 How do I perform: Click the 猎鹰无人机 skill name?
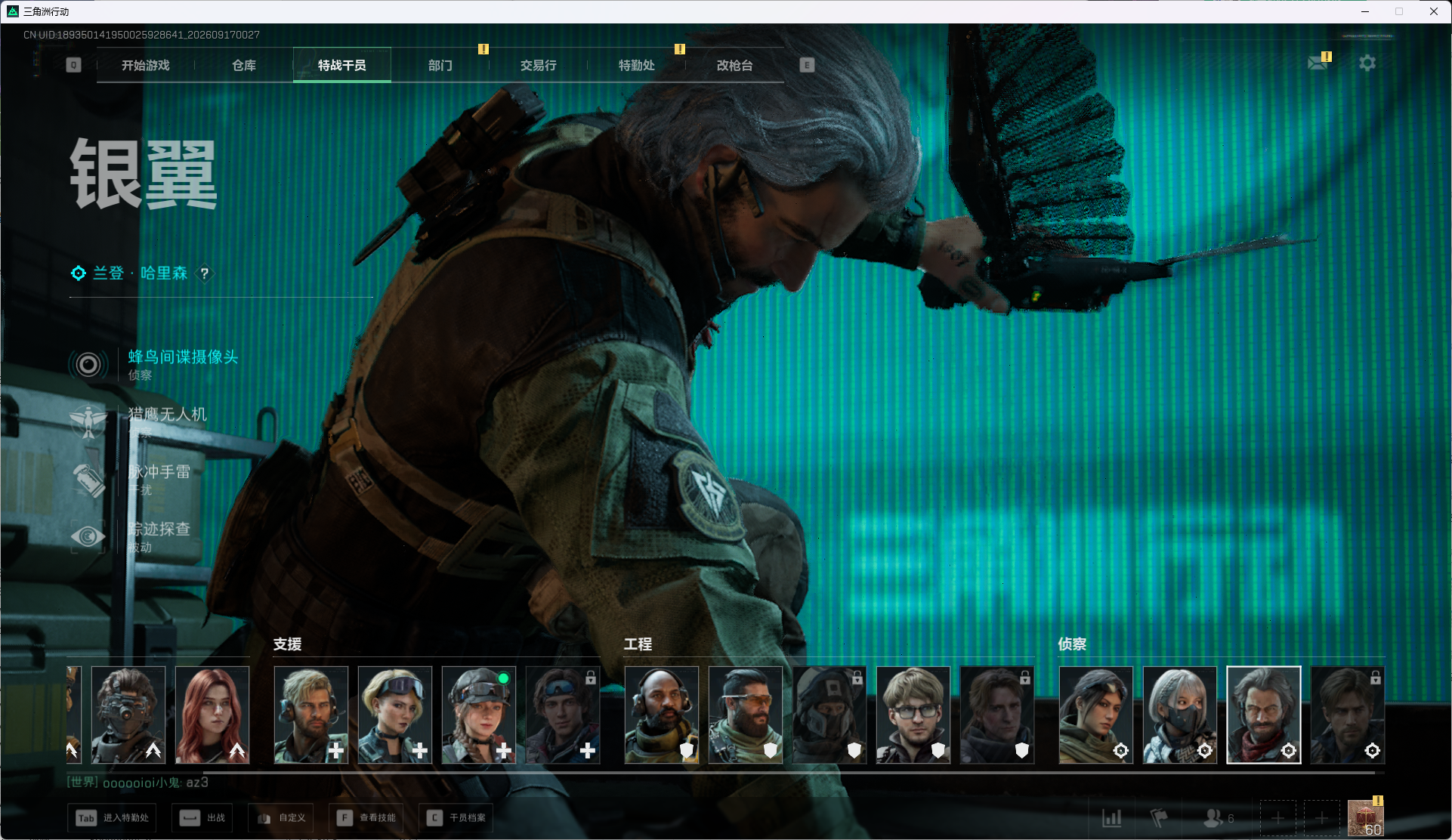click(167, 414)
